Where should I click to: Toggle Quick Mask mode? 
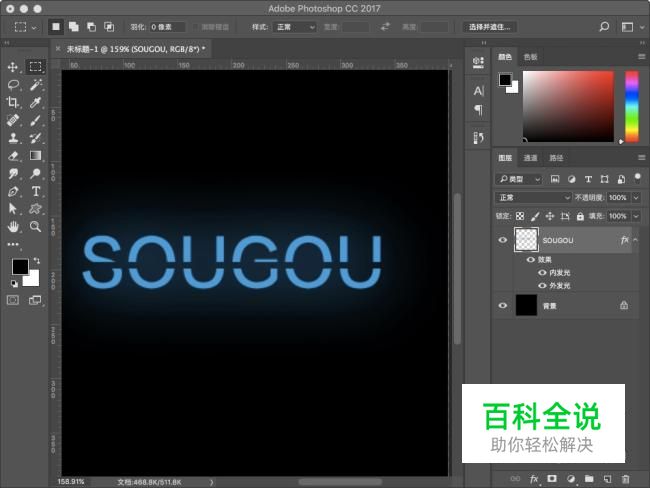(13, 300)
